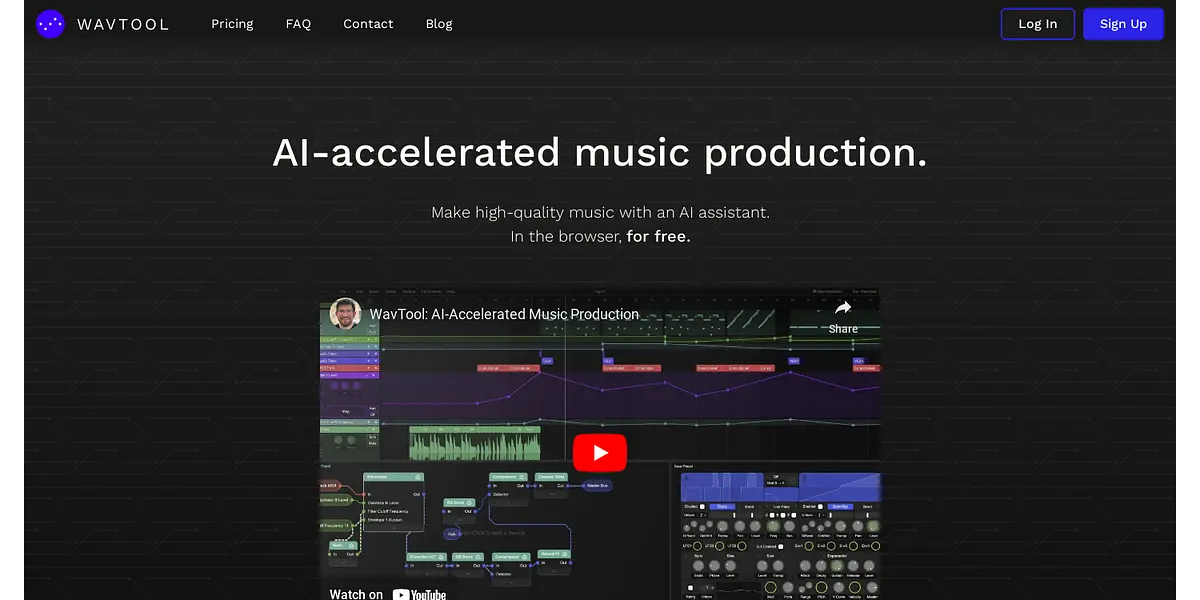Toggle the Math node's power icon

(352, 545)
